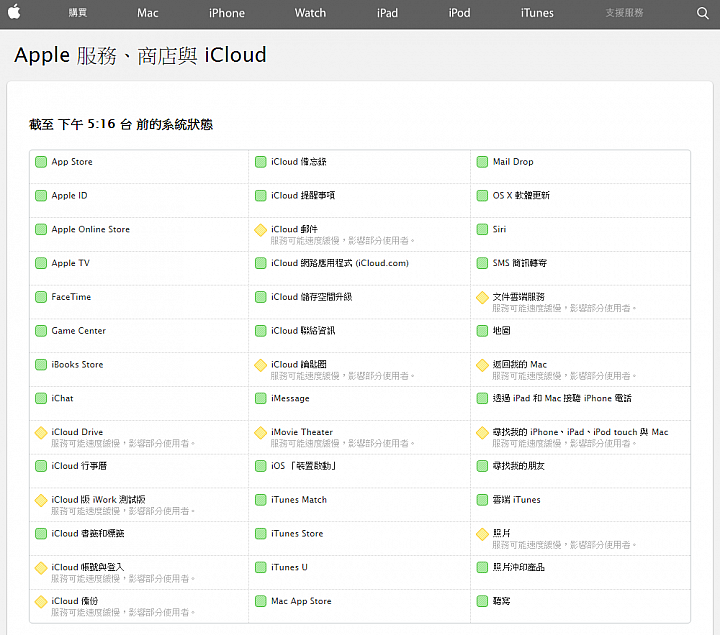Screen dimensions: 720x635
Task: Click green status icon next to iChat
Action: point(41,399)
